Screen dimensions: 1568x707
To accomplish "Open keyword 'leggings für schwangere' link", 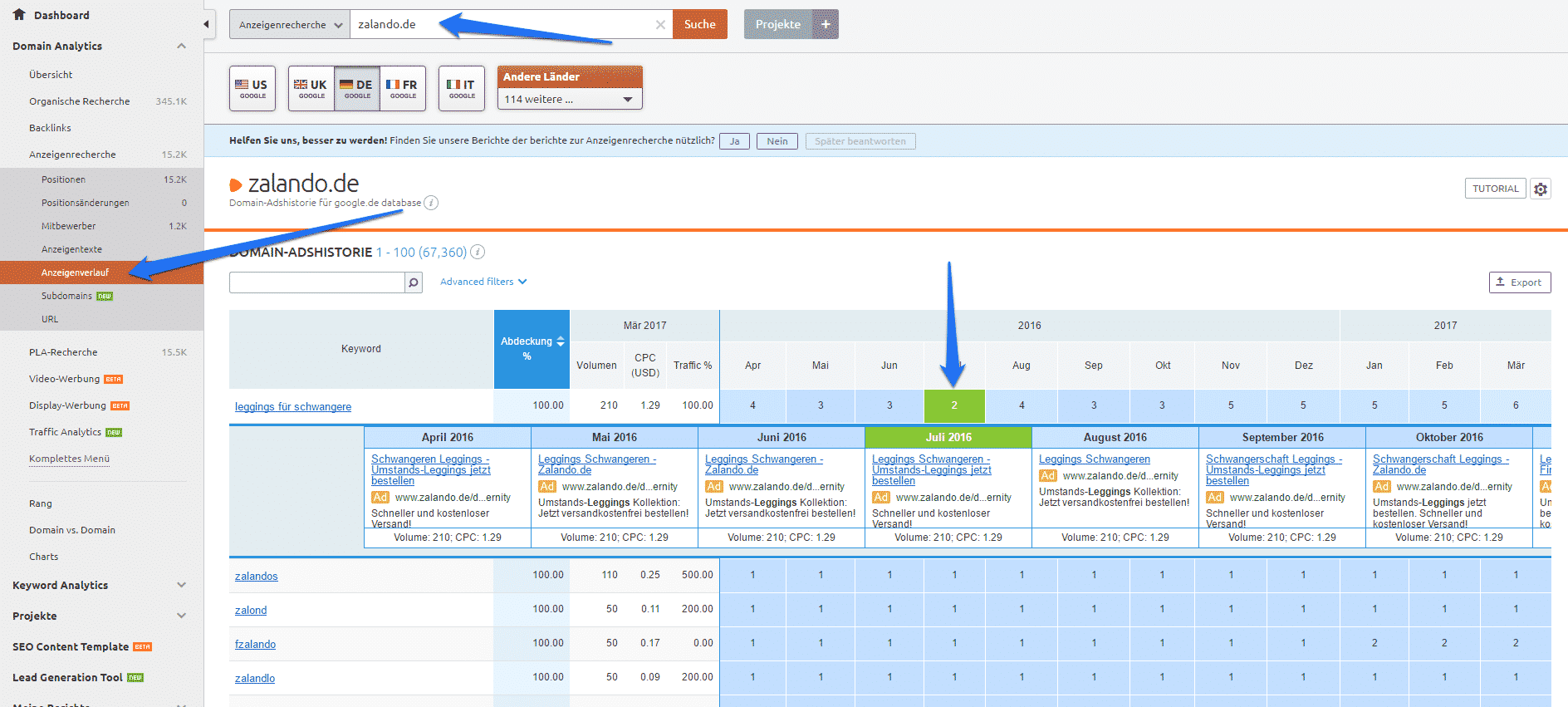I will click(293, 406).
